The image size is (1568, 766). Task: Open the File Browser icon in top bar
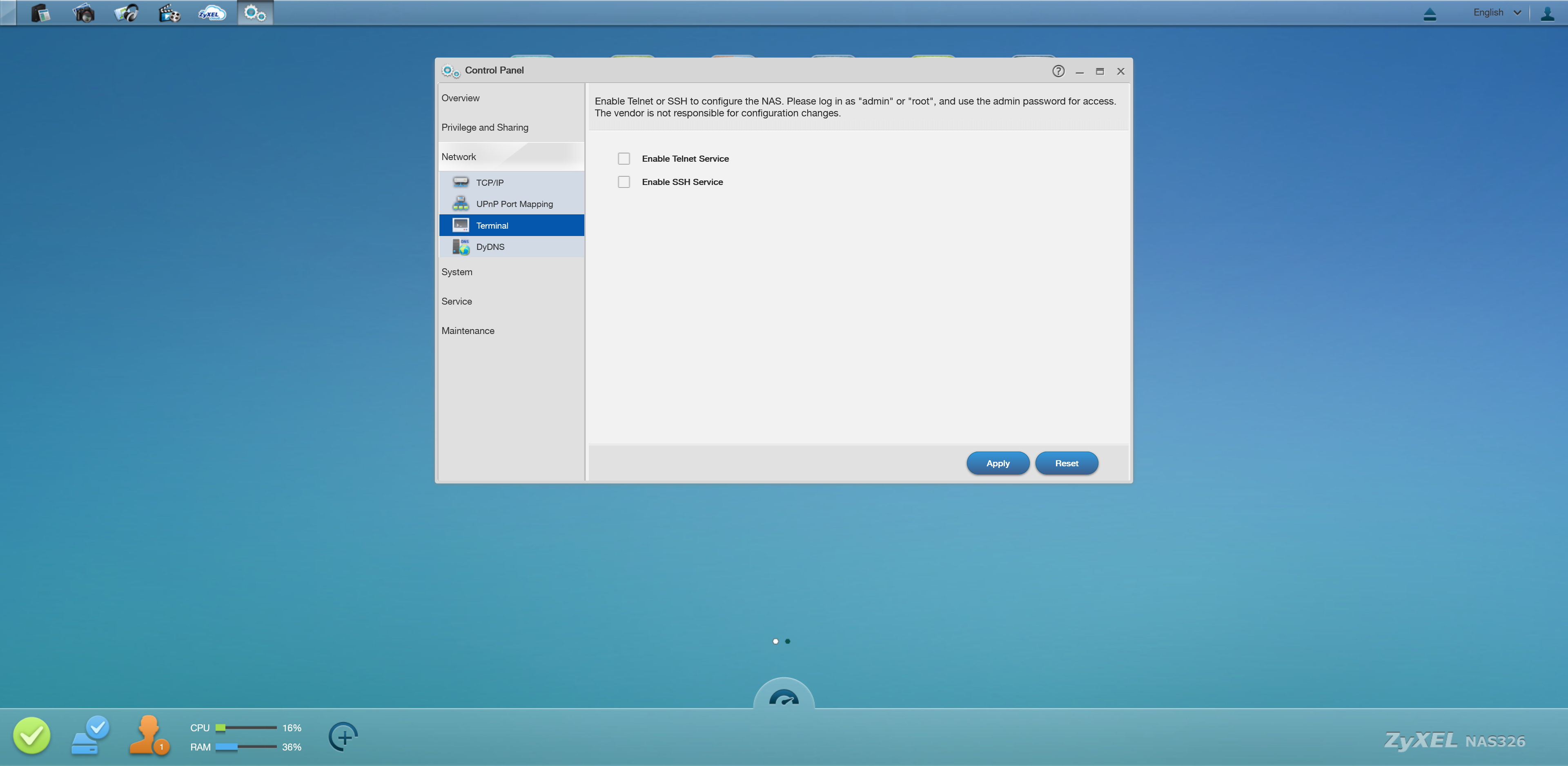click(x=40, y=13)
